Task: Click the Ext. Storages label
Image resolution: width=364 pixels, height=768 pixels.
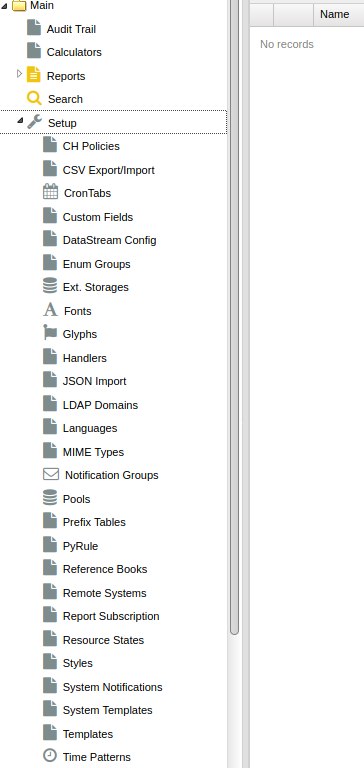Action: (x=96, y=287)
